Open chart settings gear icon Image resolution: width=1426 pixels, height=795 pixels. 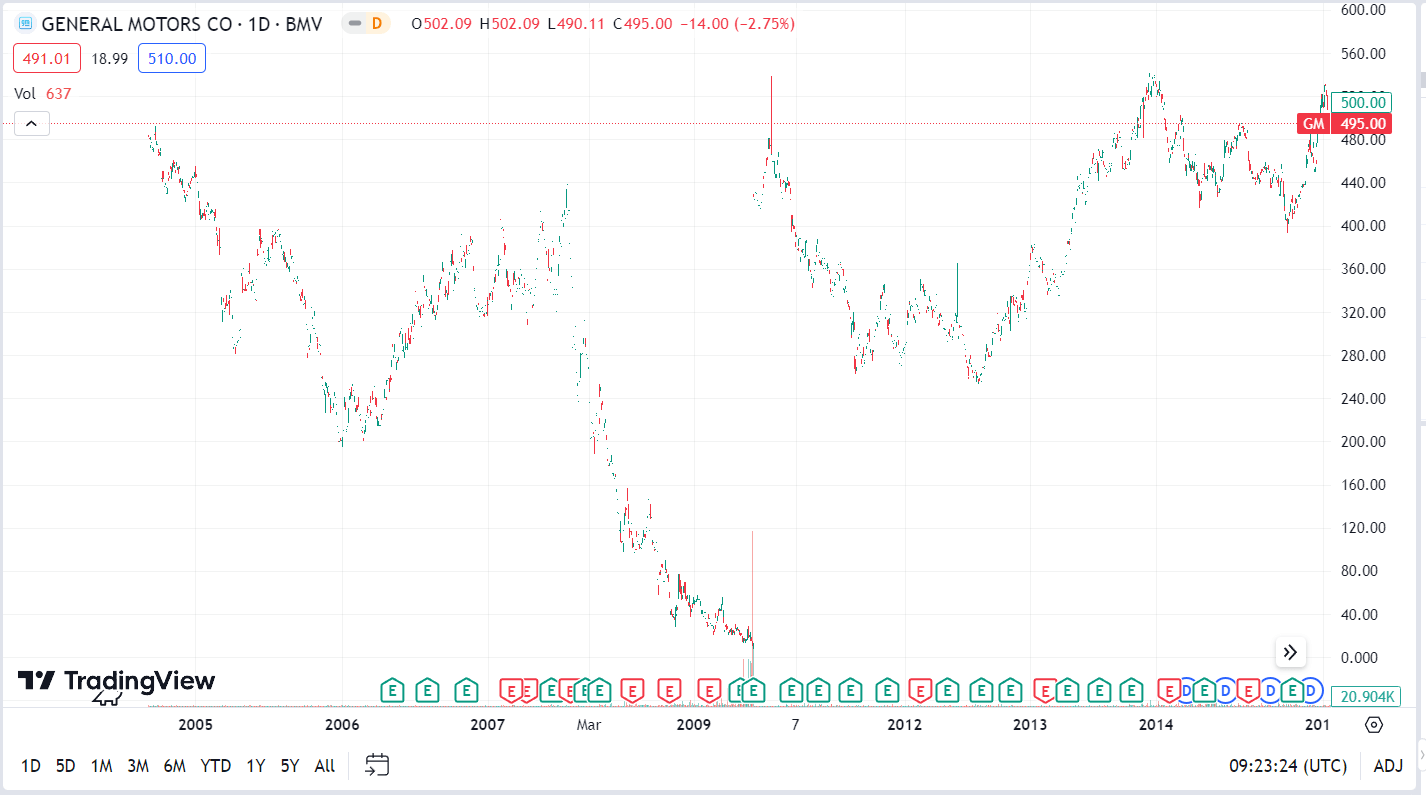click(x=1374, y=725)
